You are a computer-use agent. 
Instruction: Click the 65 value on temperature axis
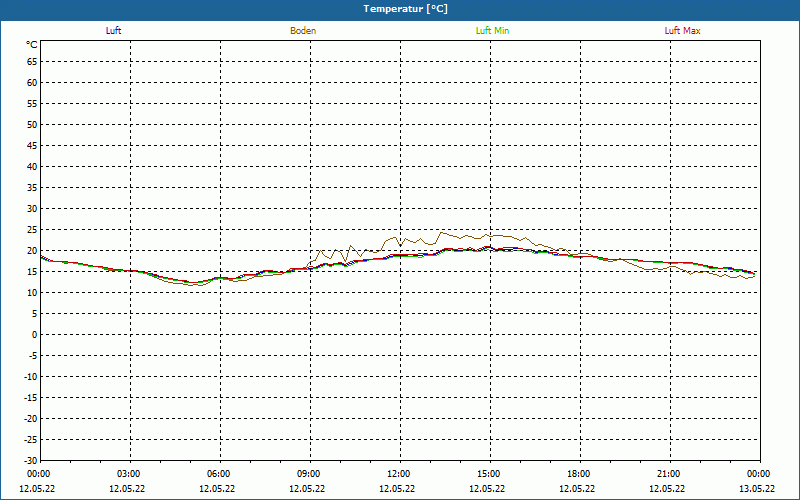point(32,62)
